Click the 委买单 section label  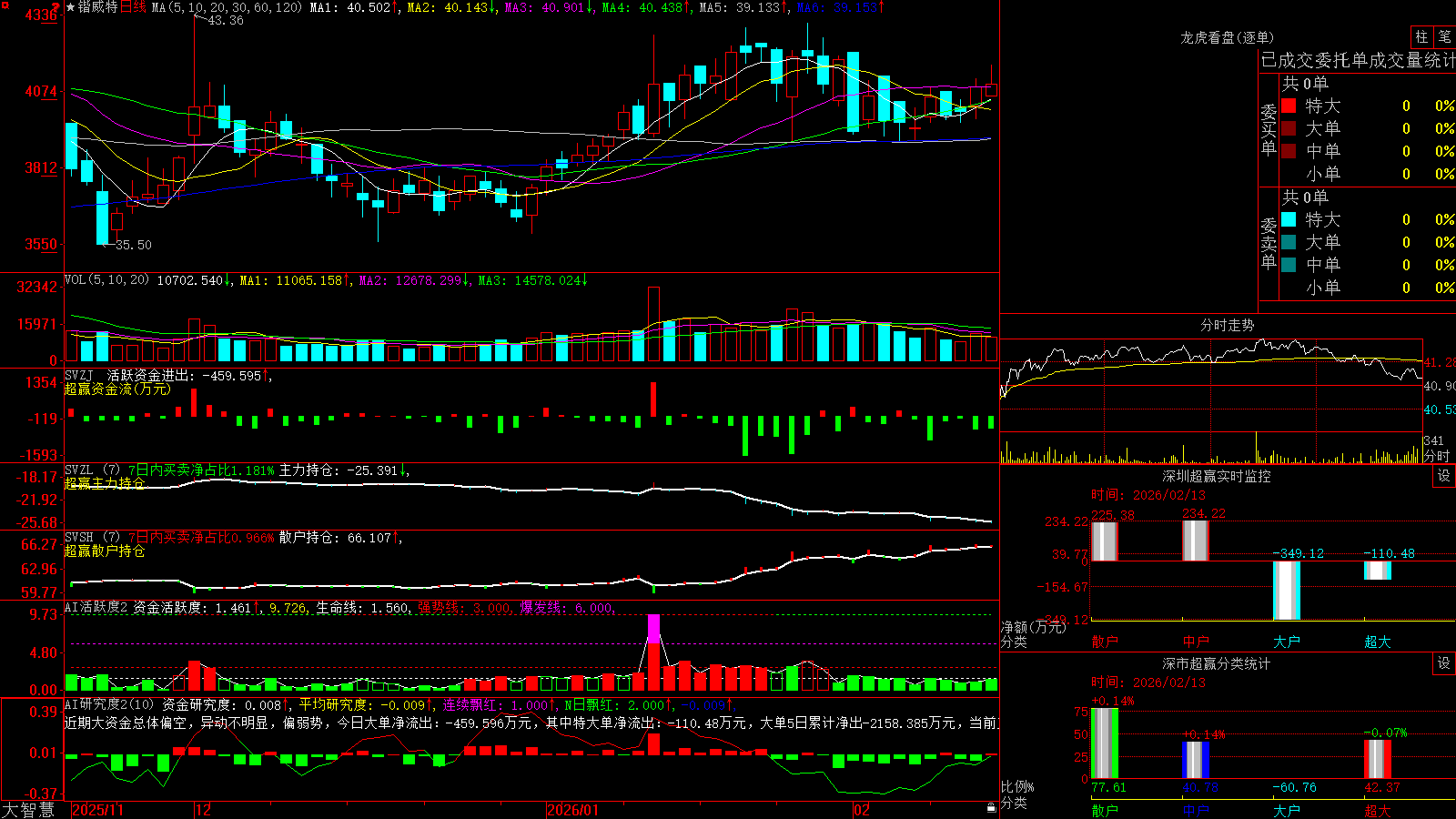pos(1269,128)
